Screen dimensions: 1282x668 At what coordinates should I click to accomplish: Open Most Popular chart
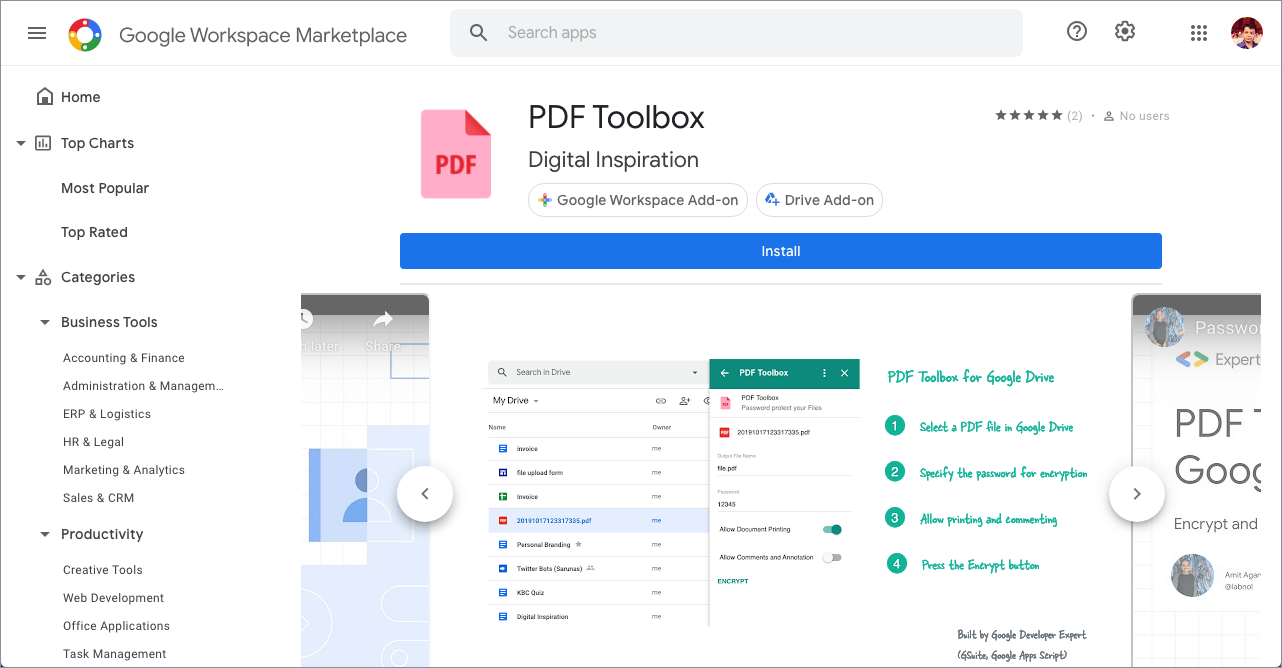pos(105,188)
